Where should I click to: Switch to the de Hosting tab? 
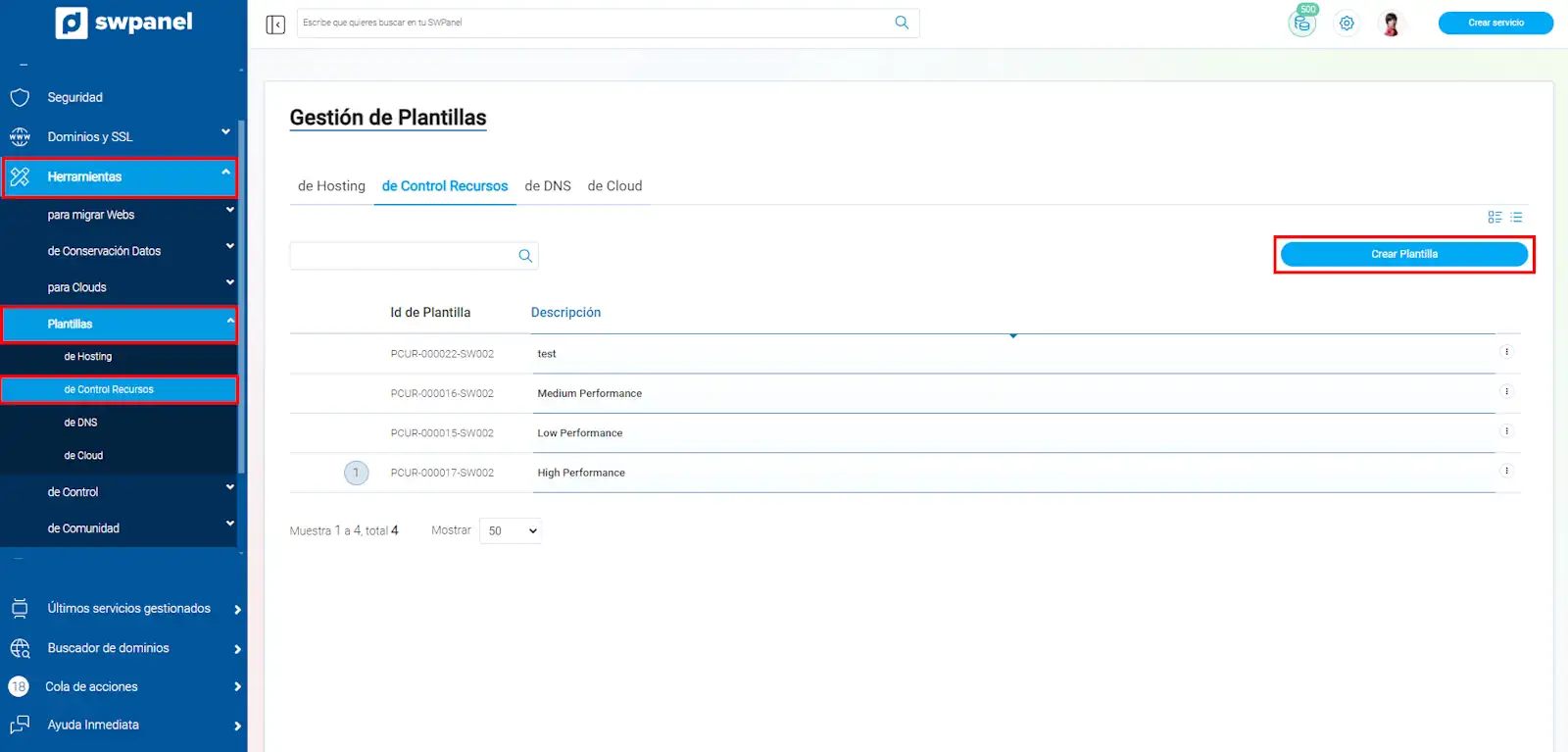coord(331,186)
